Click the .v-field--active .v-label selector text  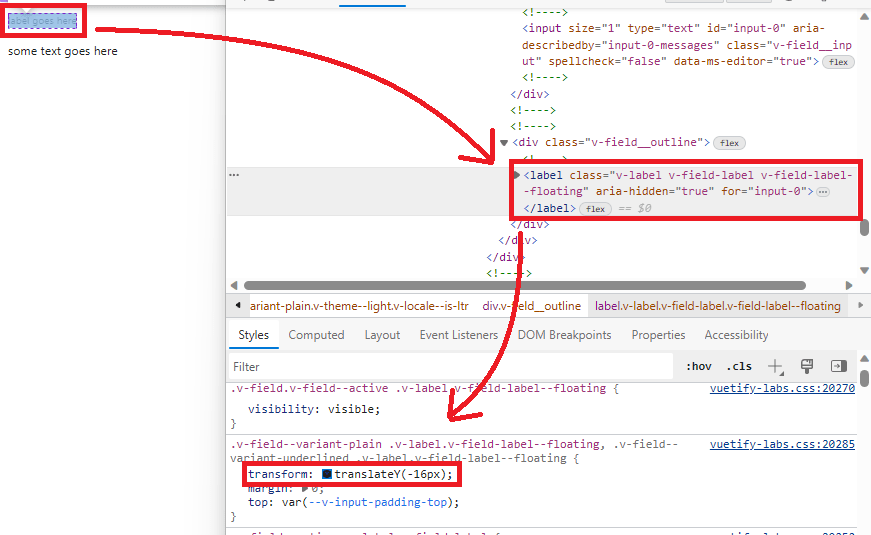(x=418, y=388)
